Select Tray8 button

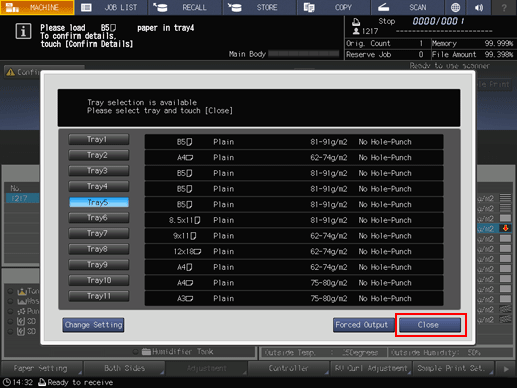click(x=99, y=249)
